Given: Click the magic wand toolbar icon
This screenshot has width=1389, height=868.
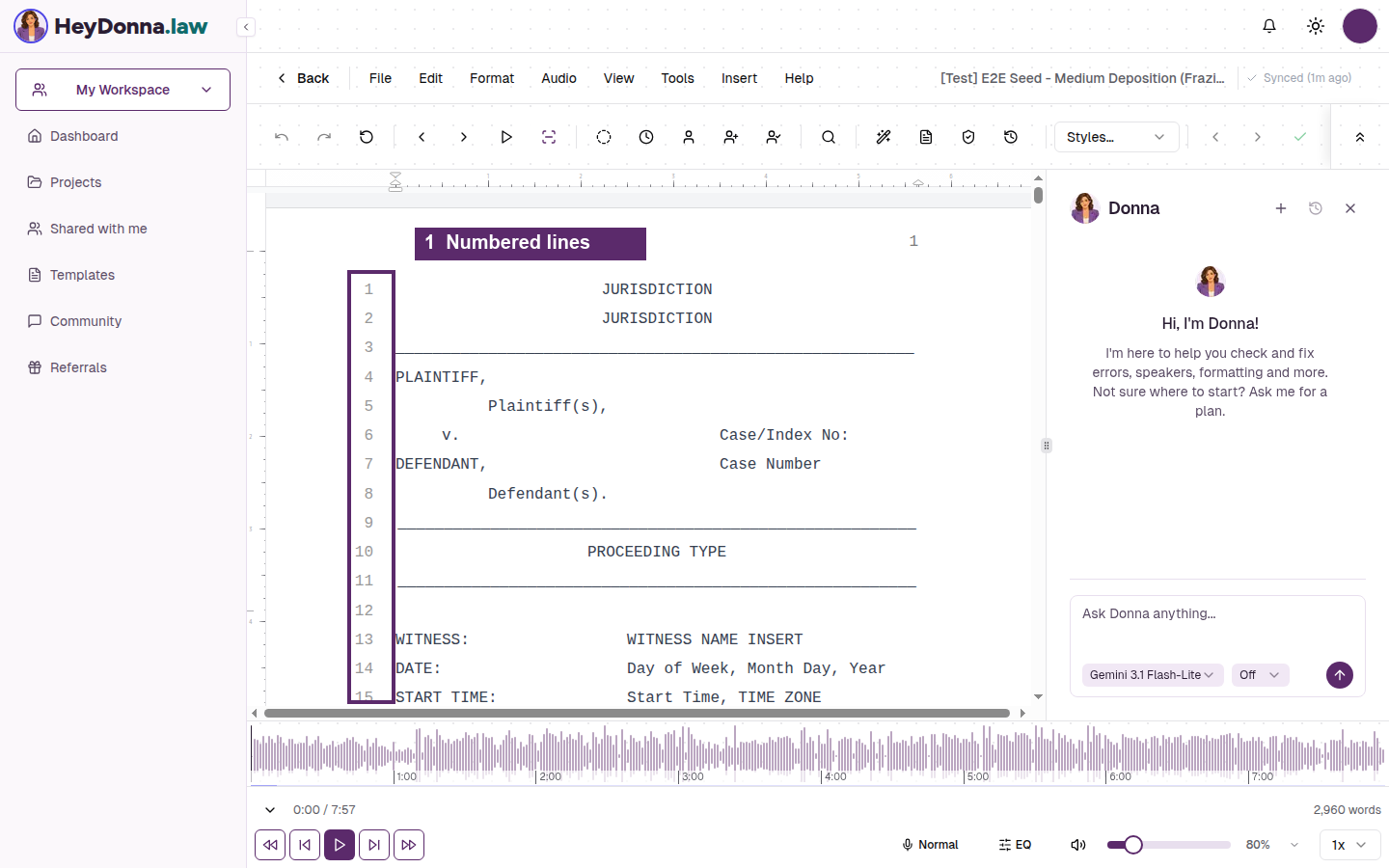Looking at the screenshot, I should 884,137.
